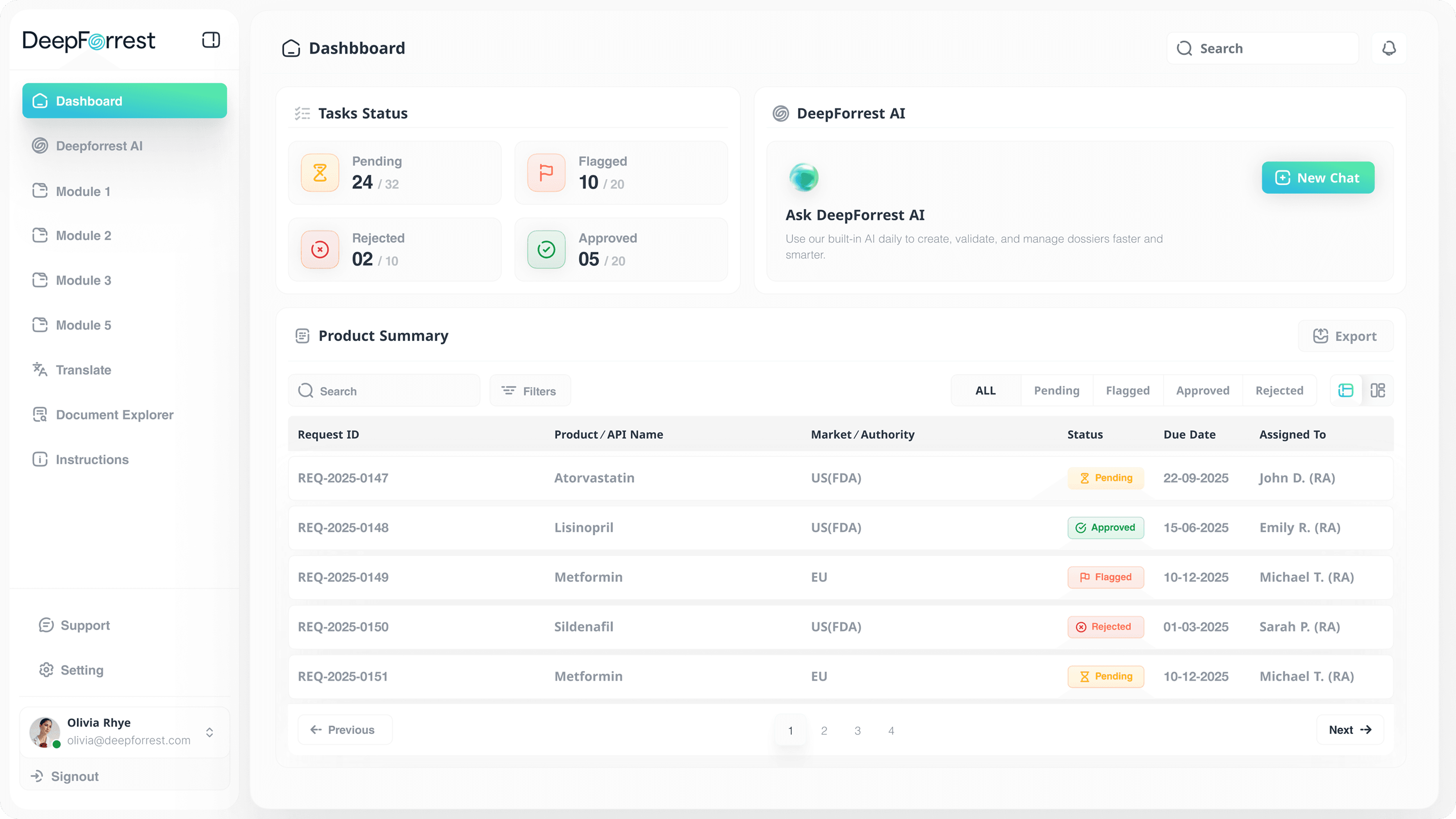
Task: Open the Filters options
Action: click(x=530, y=391)
